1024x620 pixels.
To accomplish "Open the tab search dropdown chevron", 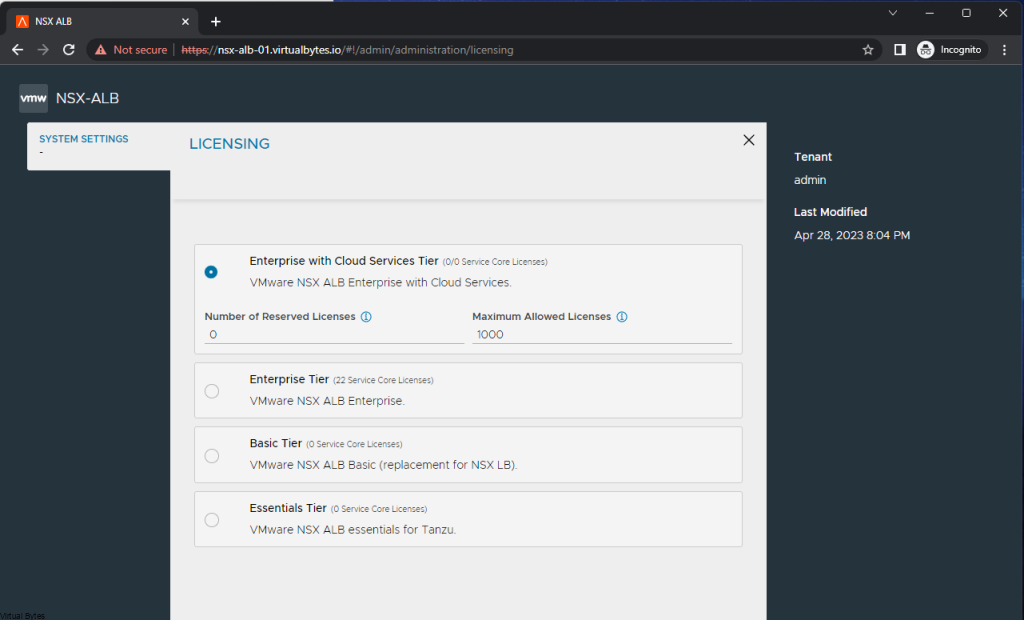I will [893, 13].
